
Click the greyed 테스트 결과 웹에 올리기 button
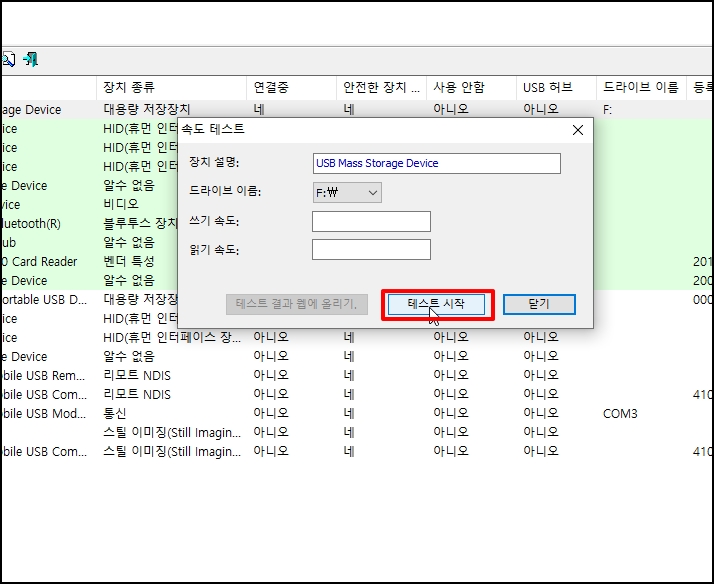(297, 304)
